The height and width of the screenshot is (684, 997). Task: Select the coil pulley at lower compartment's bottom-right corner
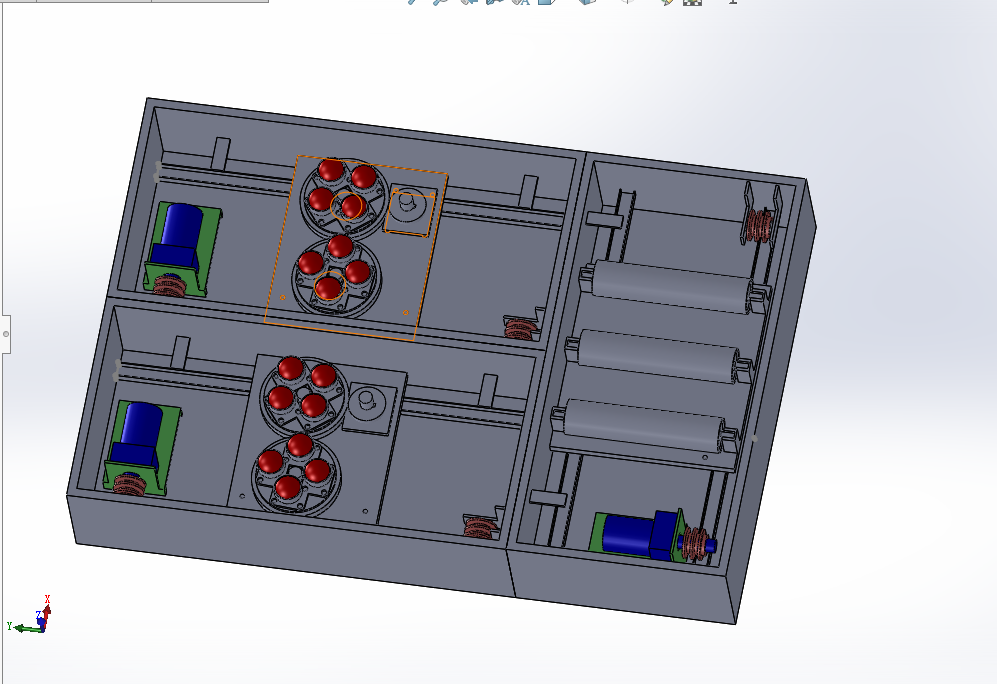click(479, 527)
